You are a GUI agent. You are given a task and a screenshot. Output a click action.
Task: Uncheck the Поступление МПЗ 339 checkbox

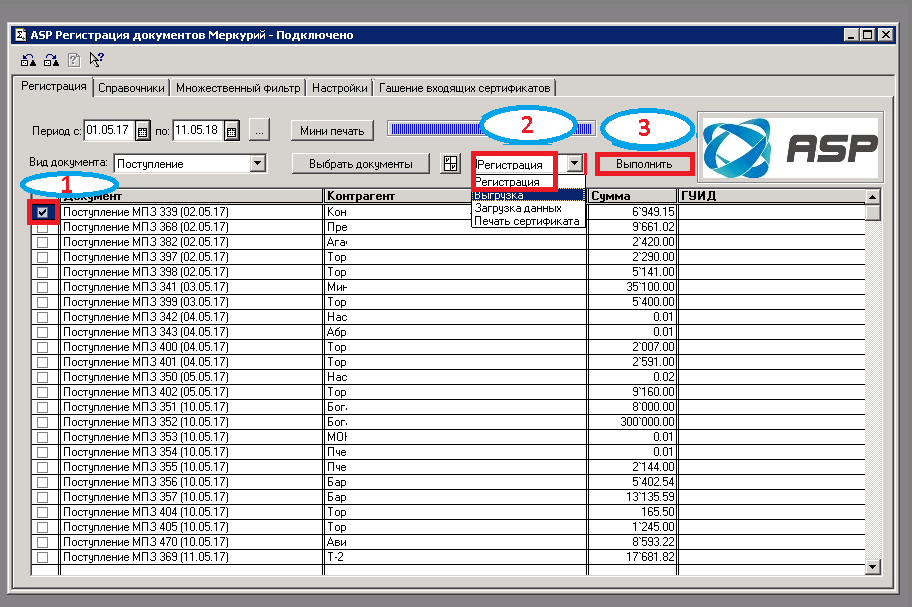coord(42,212)
